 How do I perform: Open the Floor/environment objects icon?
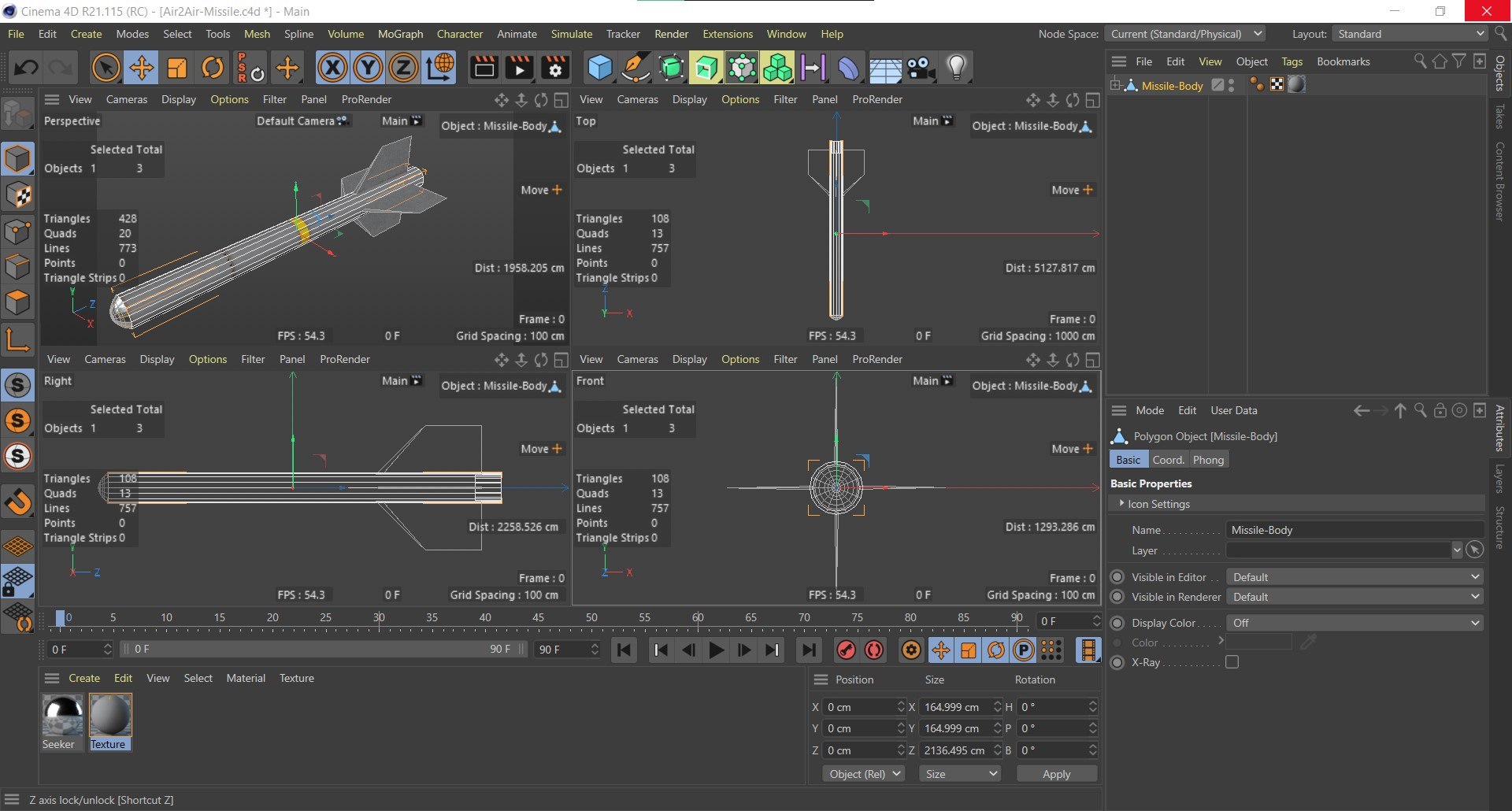tap(885, 69)
